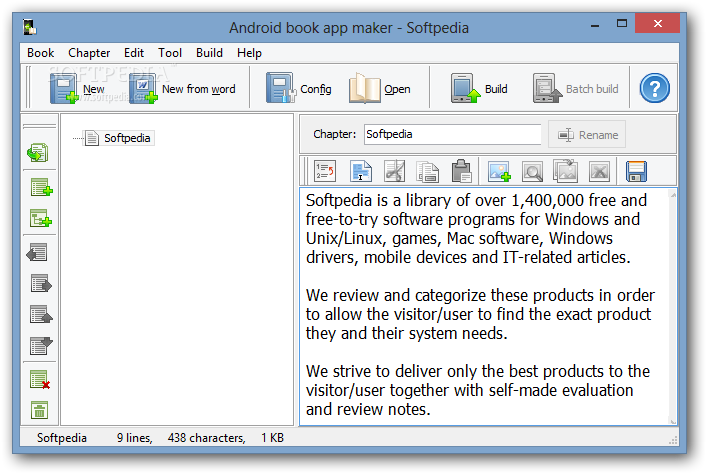Click the remove image X icon
This screenshot has height=474, width=707.
click(x=599, y=171)
